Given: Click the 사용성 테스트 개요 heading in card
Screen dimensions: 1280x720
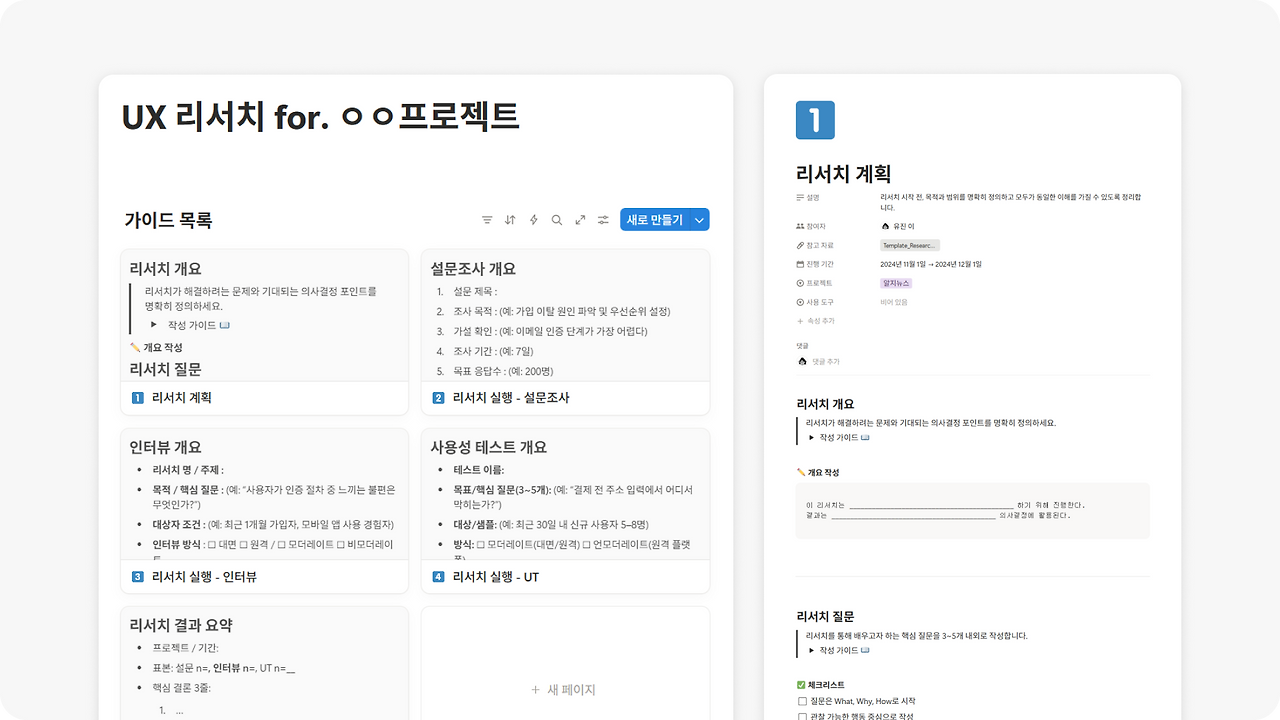Looking at the screenshot, I should tap(489, 447).
